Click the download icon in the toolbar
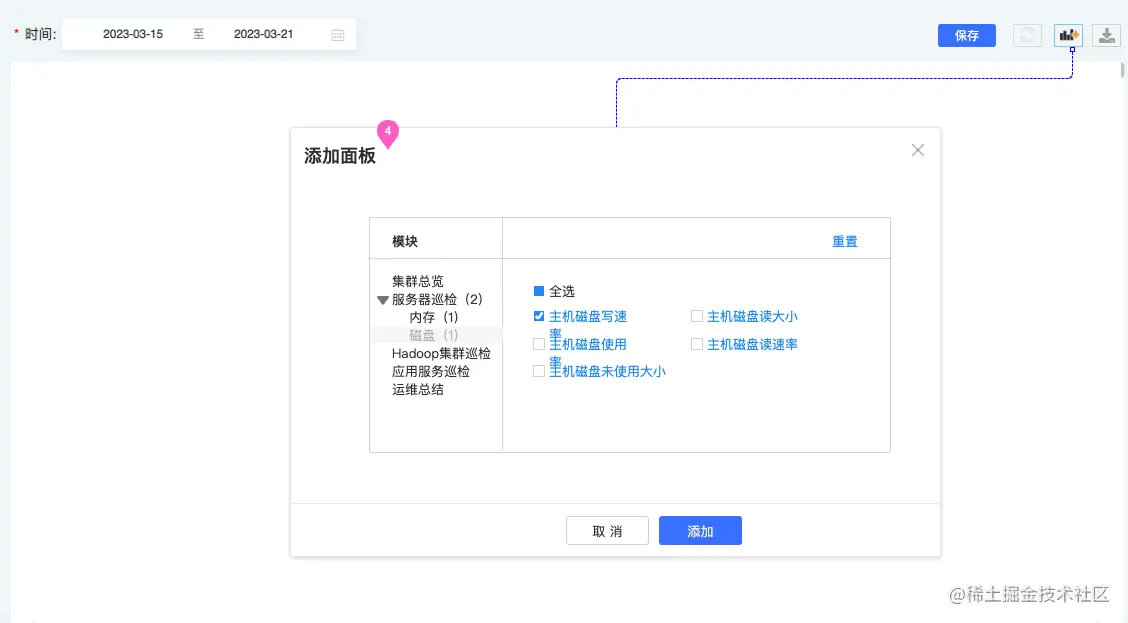The width and height of the screenshot is (1128, 623). (1106, 35)
